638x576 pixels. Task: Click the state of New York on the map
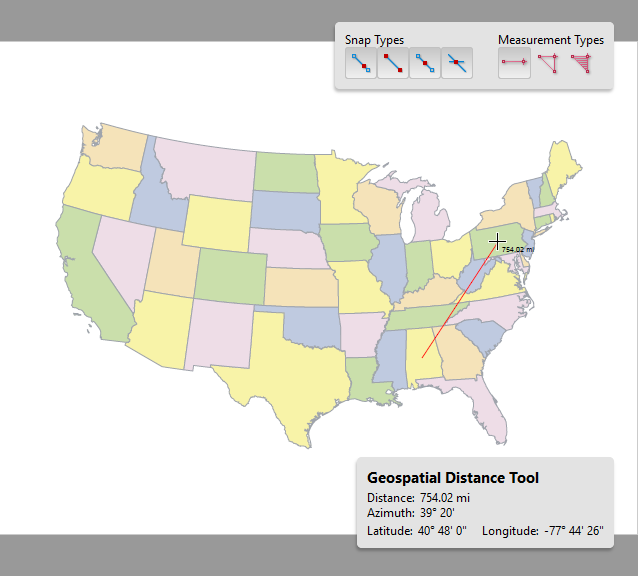515,207
